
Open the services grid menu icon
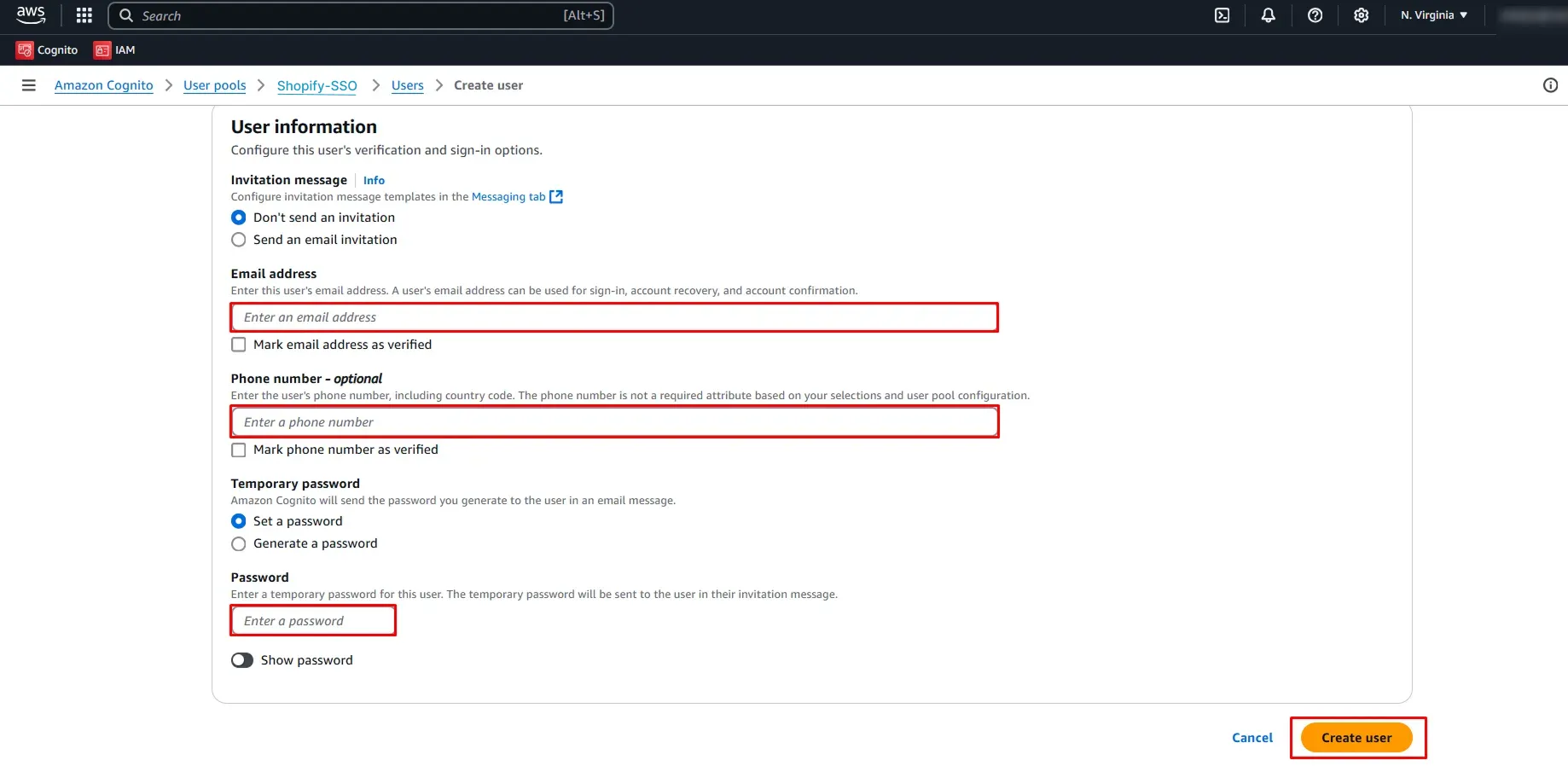click(x=84, y=15)
